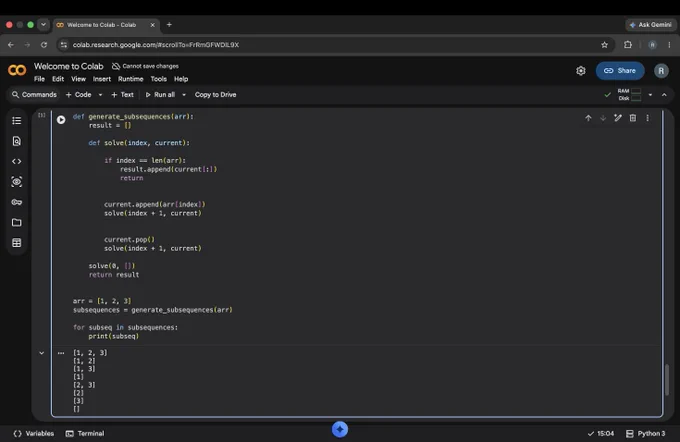
Task: Open the Runtime menu
Action: (x=131, y=79)
